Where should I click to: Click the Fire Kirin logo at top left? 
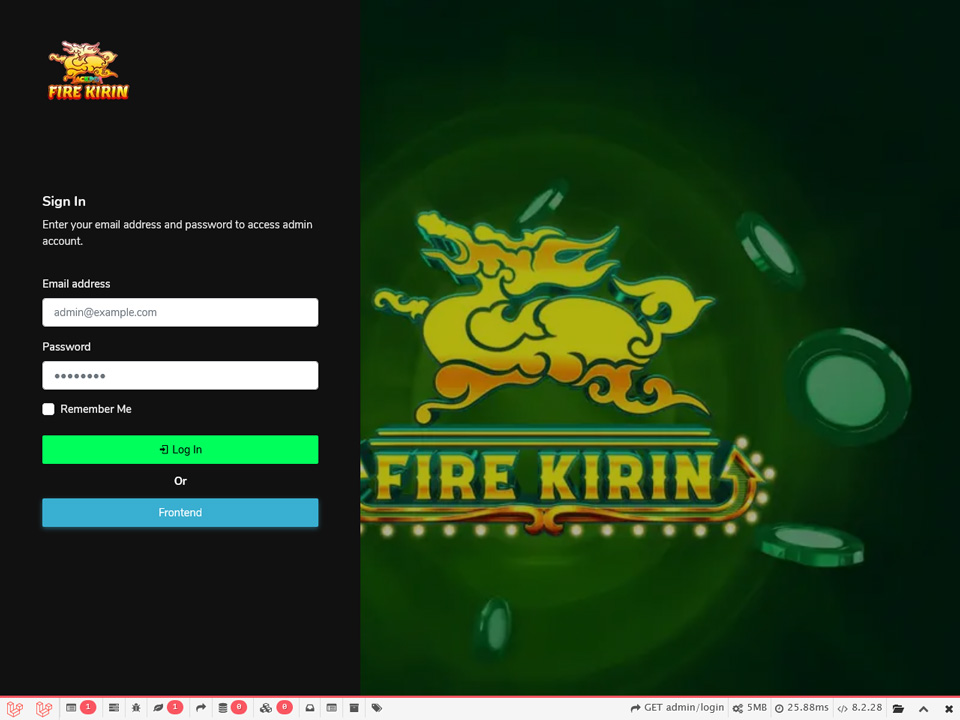click(88, 70)
